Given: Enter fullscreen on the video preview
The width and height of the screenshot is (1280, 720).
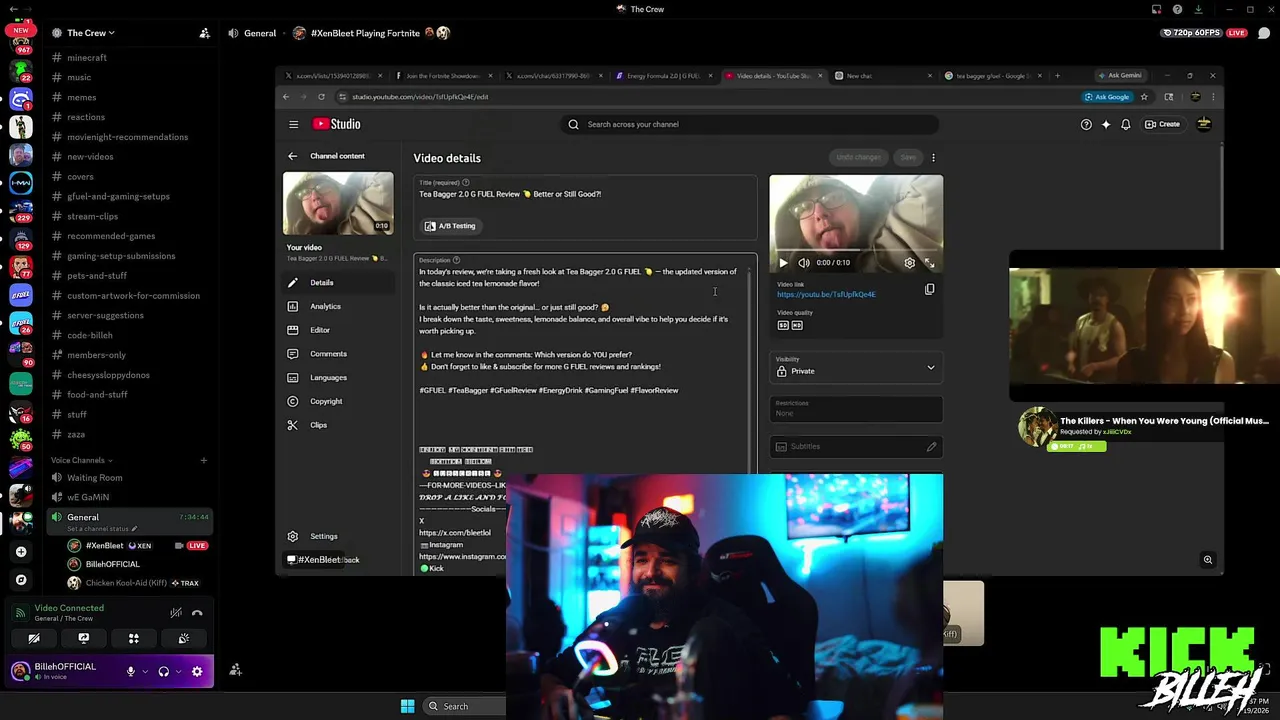Looking at the screenshot, I should pos(929,263).
